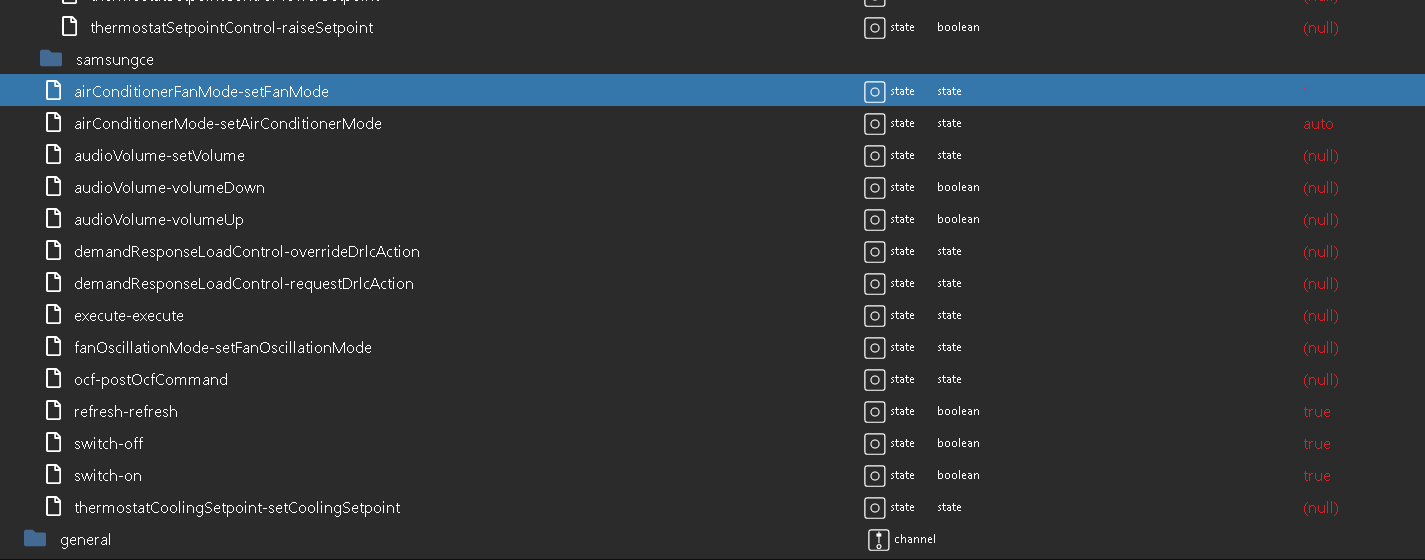This screenshot has width=1425, height=560.
Task: Click file icon of airConditionerFanMode-setFanMode
Action: pyautogui.click(x=54, y=91)
